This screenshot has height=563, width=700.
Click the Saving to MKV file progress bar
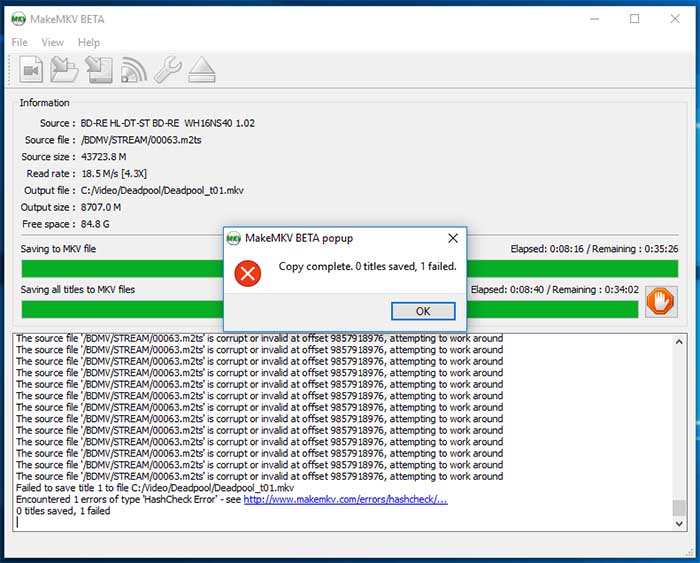click(x=350, y=269)
